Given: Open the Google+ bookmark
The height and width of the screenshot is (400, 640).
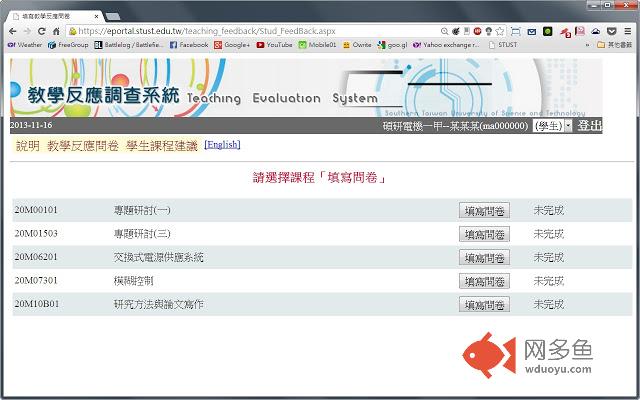Looking at the screenshot, I should click(232, 45).
